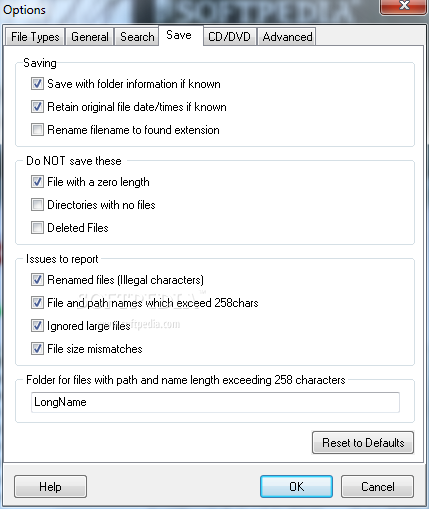Go to the Advanced tab
The width and height of the screenshot is (429, 509).
tap(287, 37)
